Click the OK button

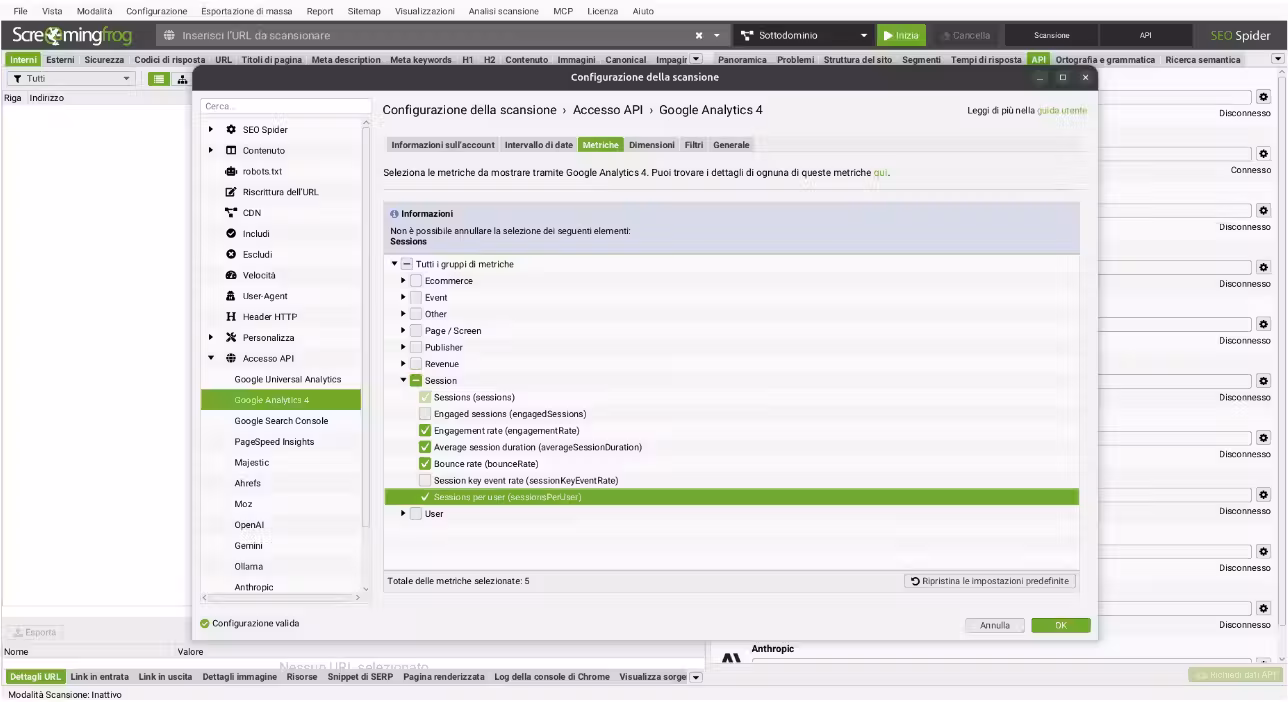point(1060,625)
